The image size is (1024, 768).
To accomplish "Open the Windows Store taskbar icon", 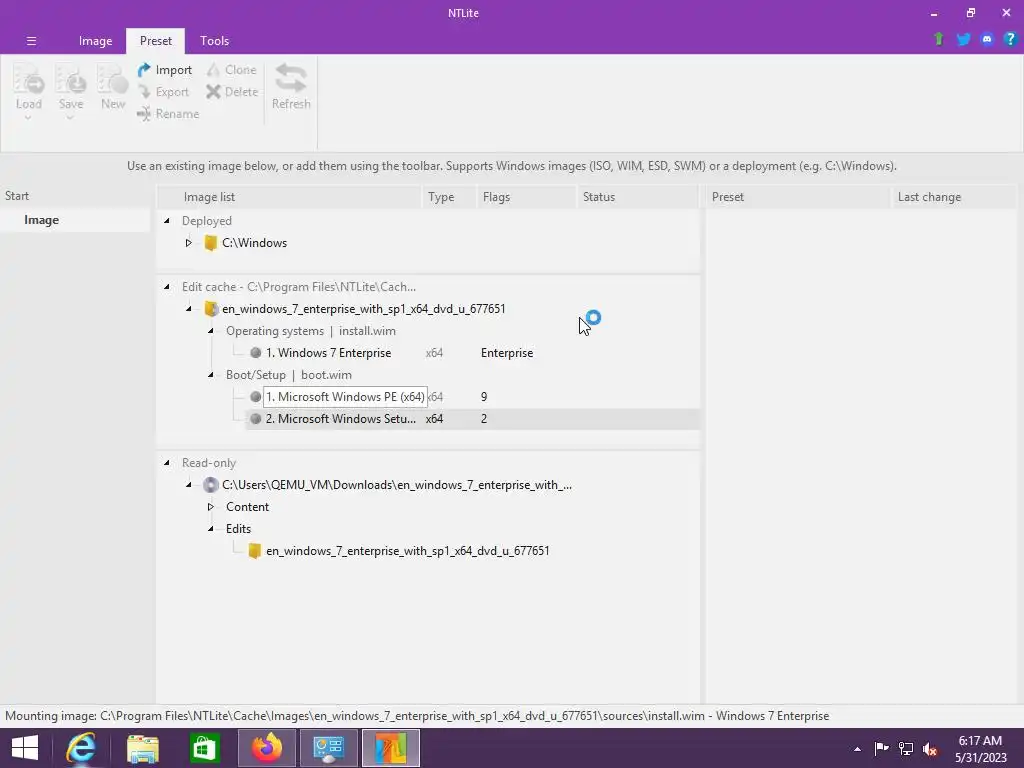I will [204, 748].
